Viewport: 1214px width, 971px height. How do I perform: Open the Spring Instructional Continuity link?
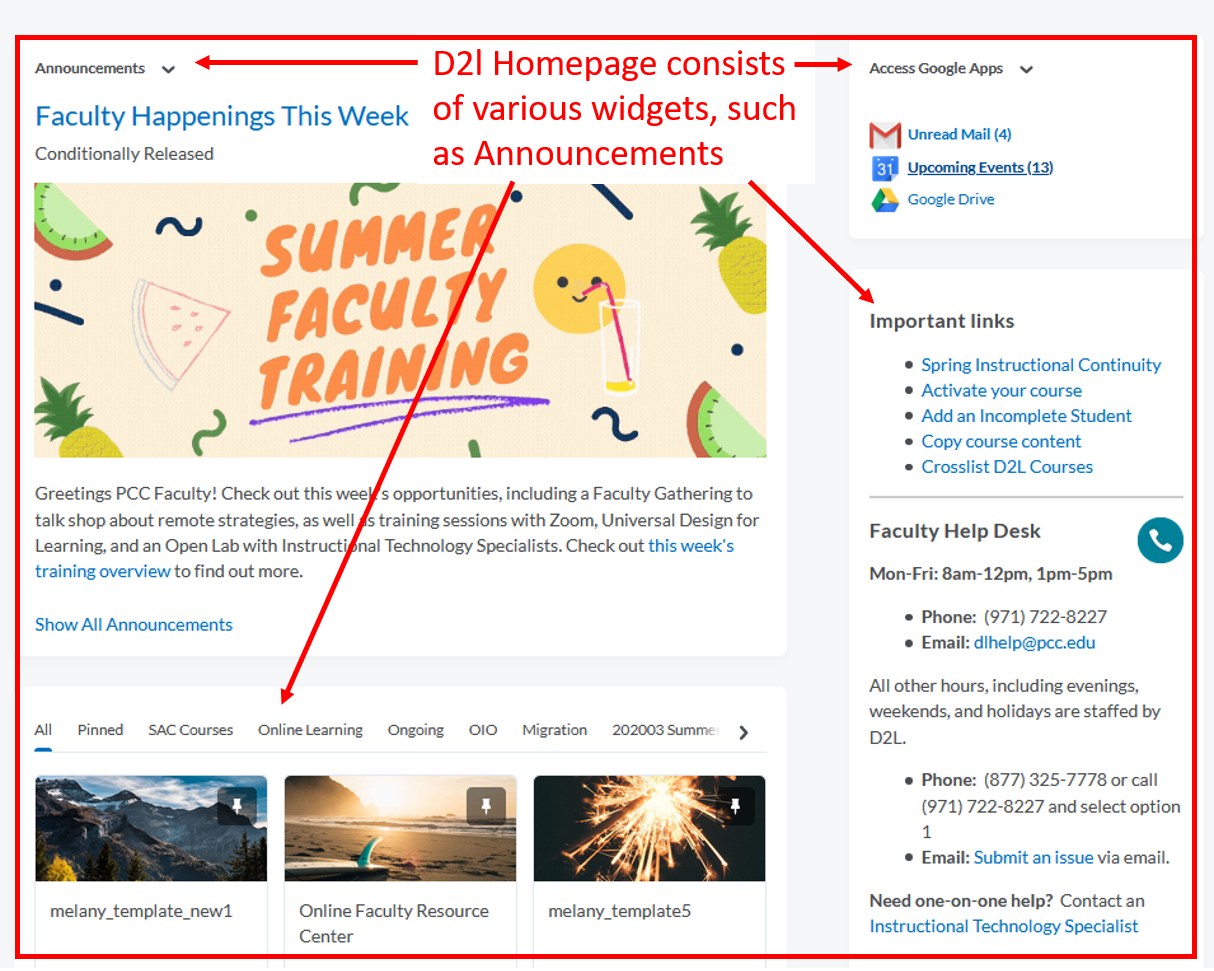click(1041, 365)
